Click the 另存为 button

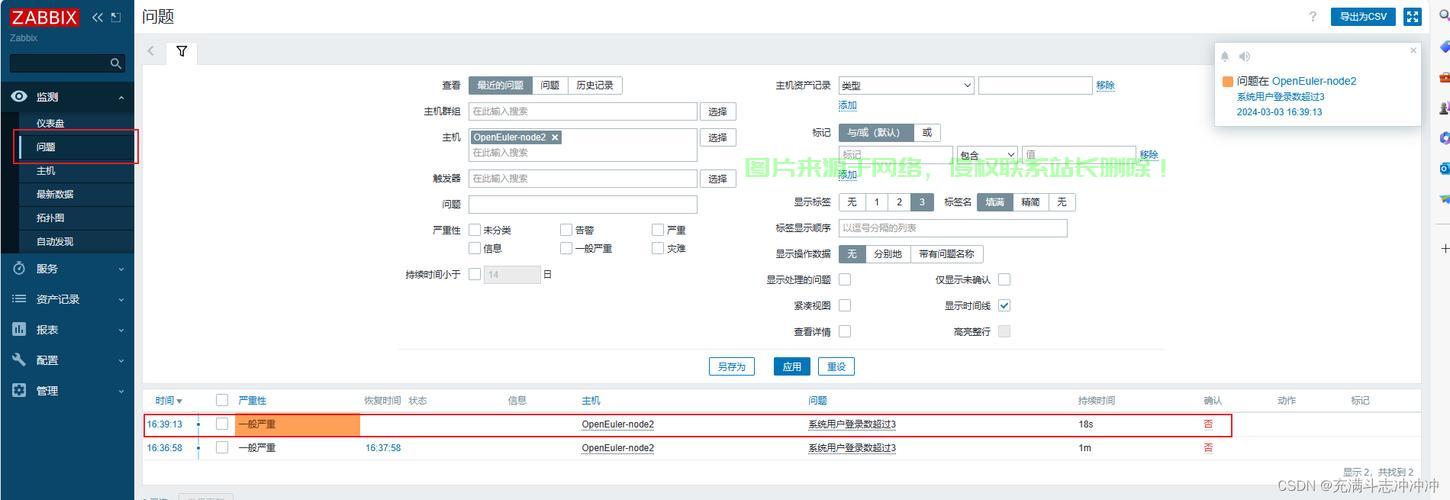point(731,367)
